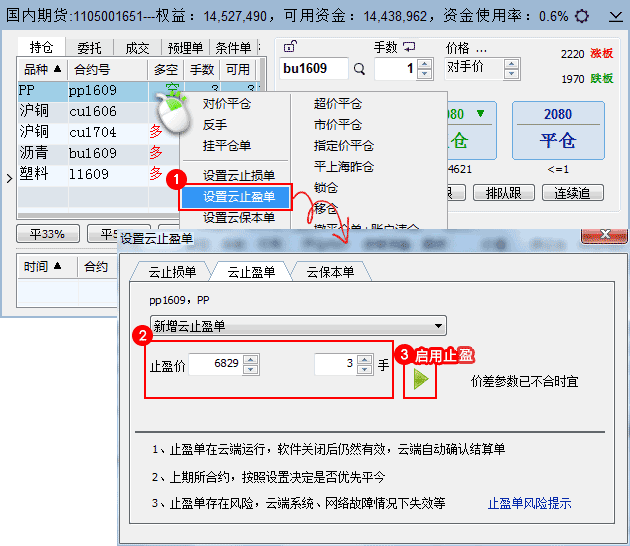Image resolution: width=630 pixels, height=546 pixels.
Task: Open the 对手价 price type dropdown
Action: click(x=511, y=68)
